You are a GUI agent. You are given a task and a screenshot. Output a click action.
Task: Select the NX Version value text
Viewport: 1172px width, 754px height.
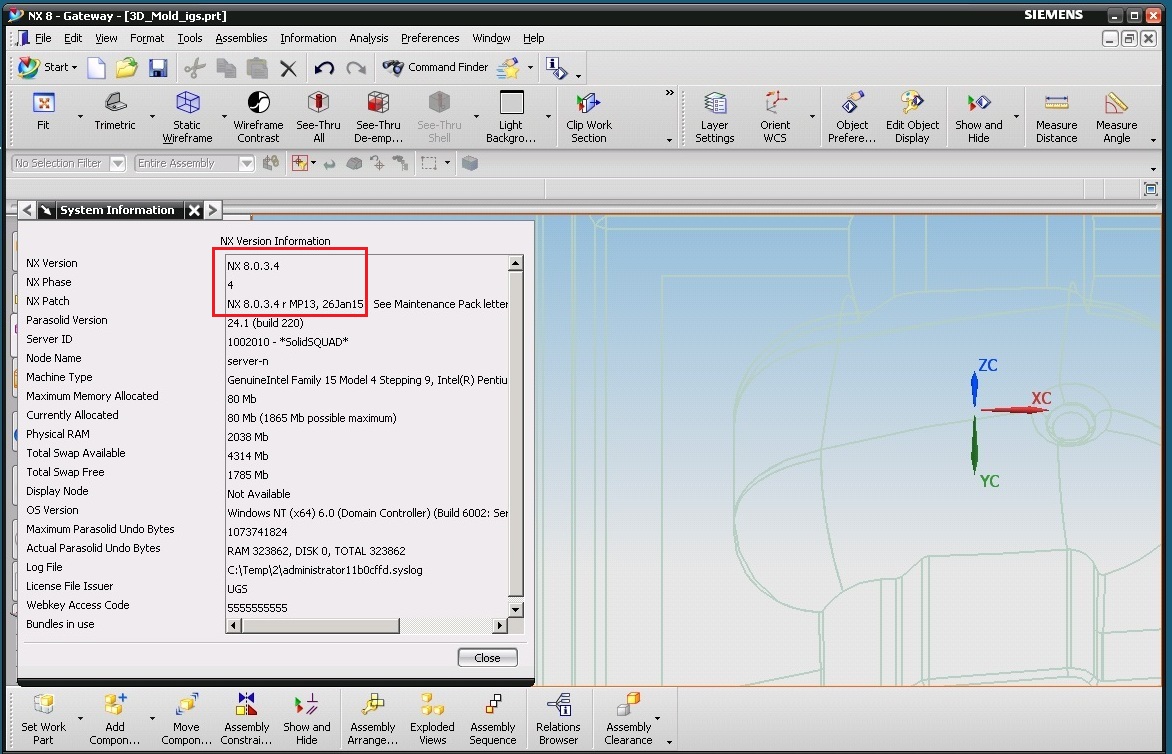[x=253, y=266]
